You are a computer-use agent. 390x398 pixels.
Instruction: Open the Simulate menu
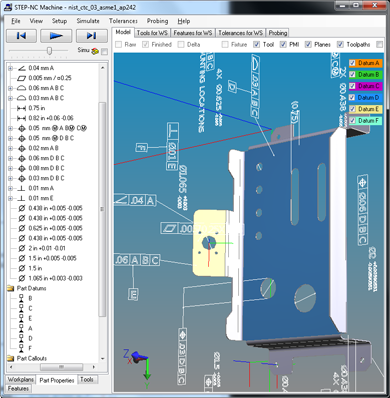click(x=88, y=21)
